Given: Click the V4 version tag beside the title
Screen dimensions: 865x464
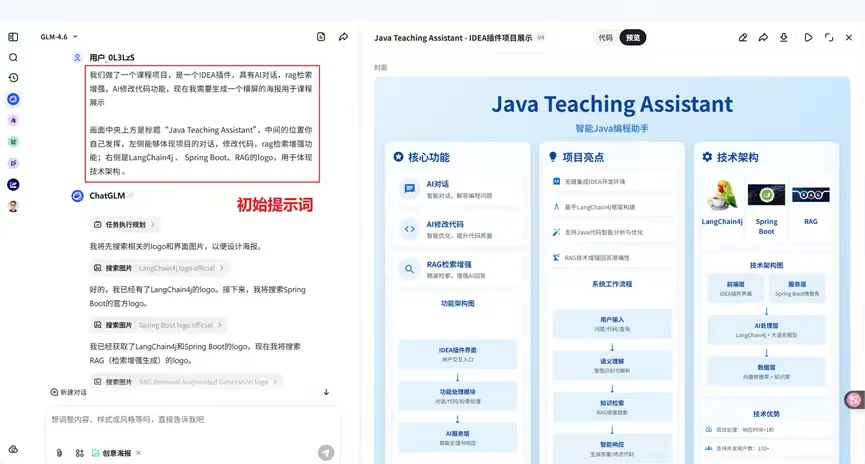Looking at the screenshot, I should coord(541,38).
